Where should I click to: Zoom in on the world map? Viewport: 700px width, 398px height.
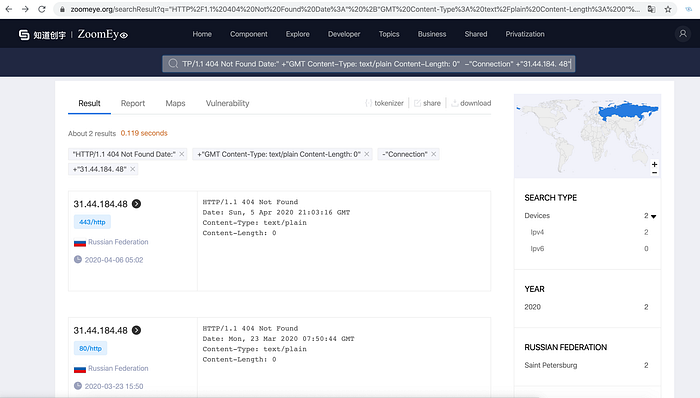[654, 164]
